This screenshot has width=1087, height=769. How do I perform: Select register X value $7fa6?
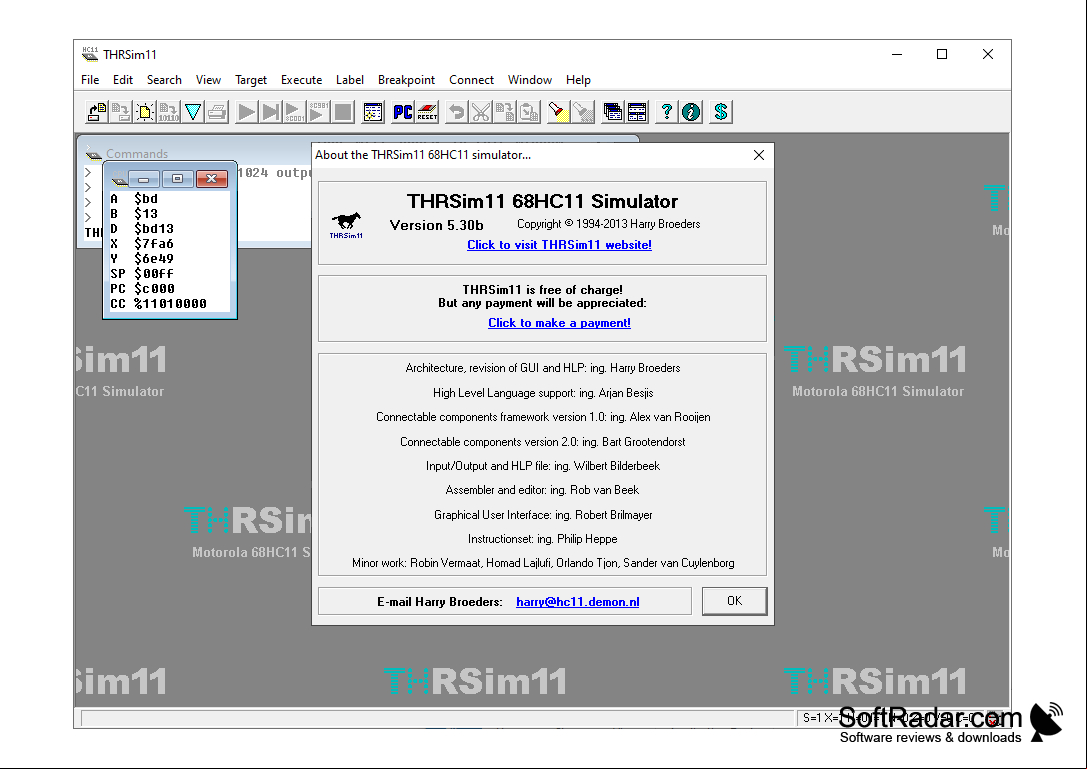pos(154,244)
